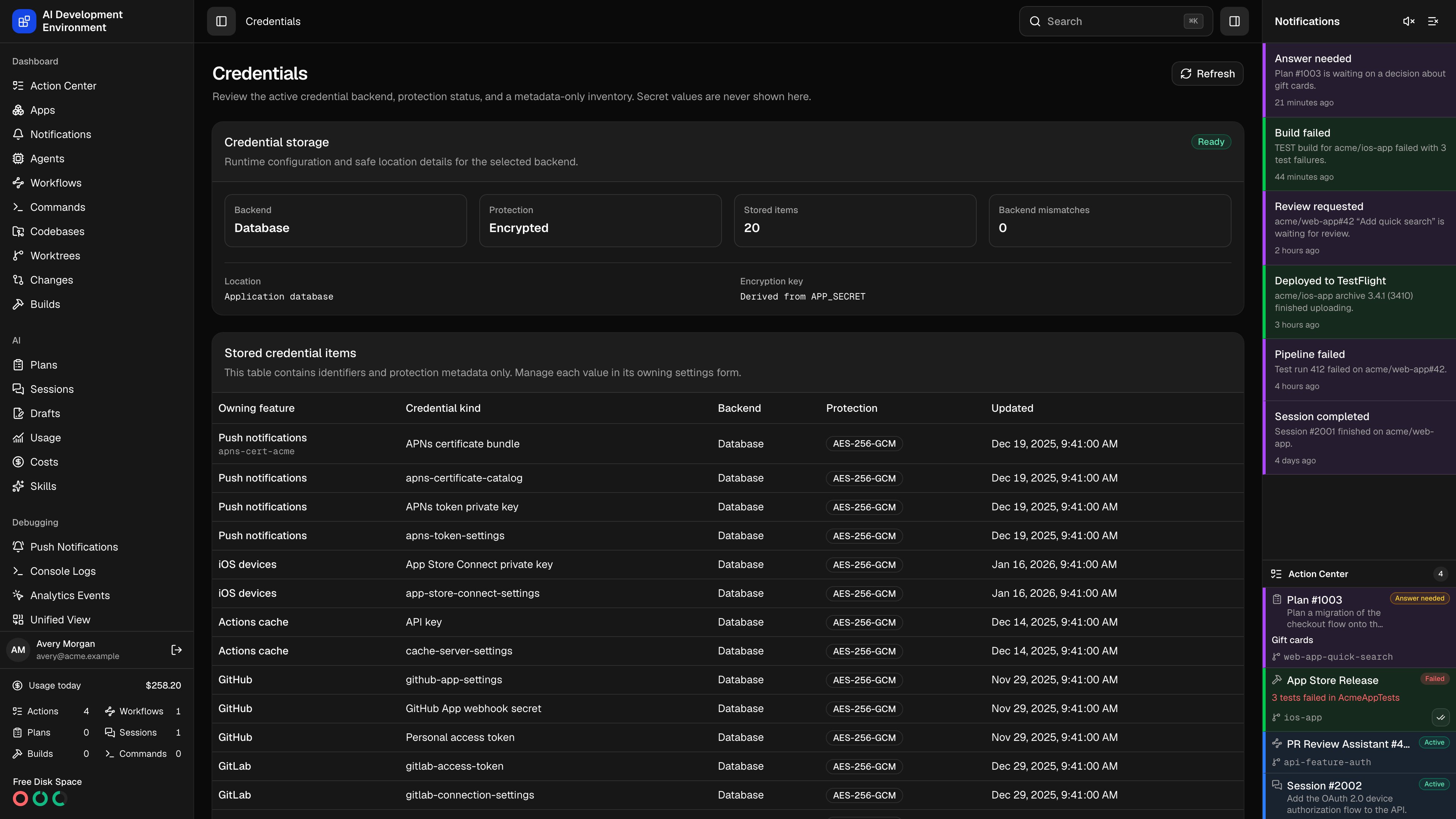Toggle the left sidebar panel icon
The height and width of the screenshot is (819, 1456).
[221, 22]
